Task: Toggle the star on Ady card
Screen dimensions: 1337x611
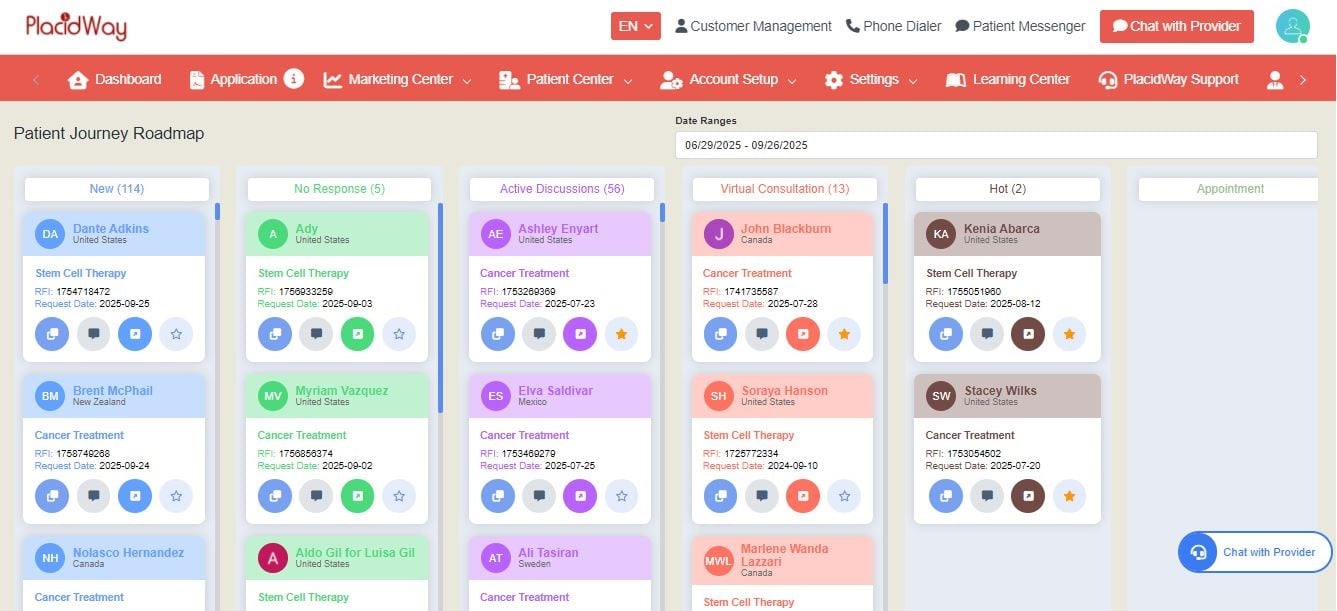Action: click(399, 334)
